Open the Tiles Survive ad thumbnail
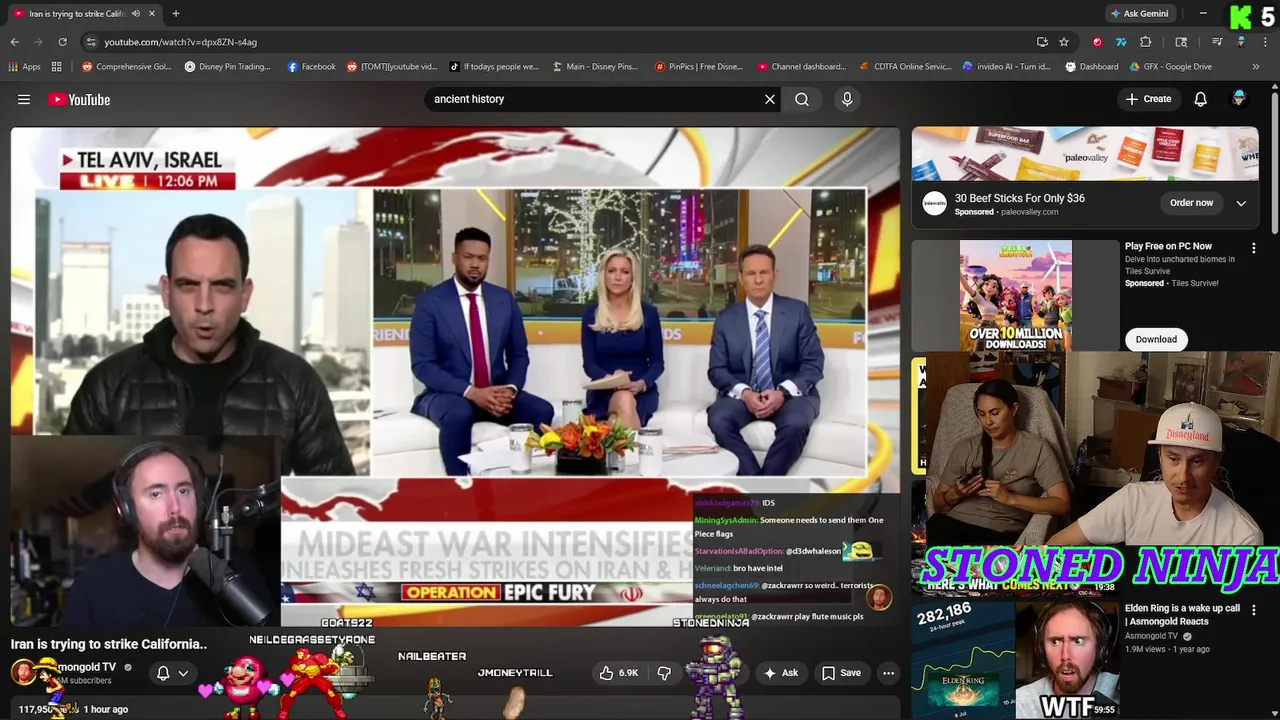 (1015, 295)
